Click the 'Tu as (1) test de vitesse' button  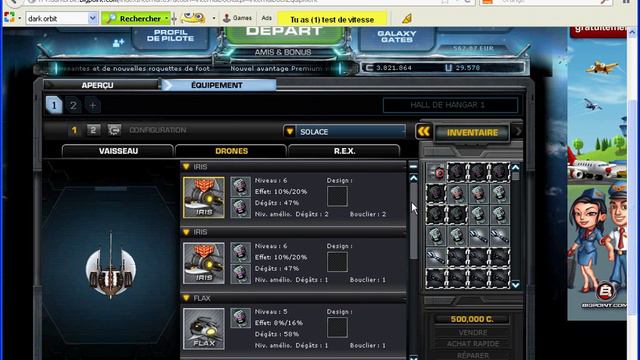click(x=332, y=19)
